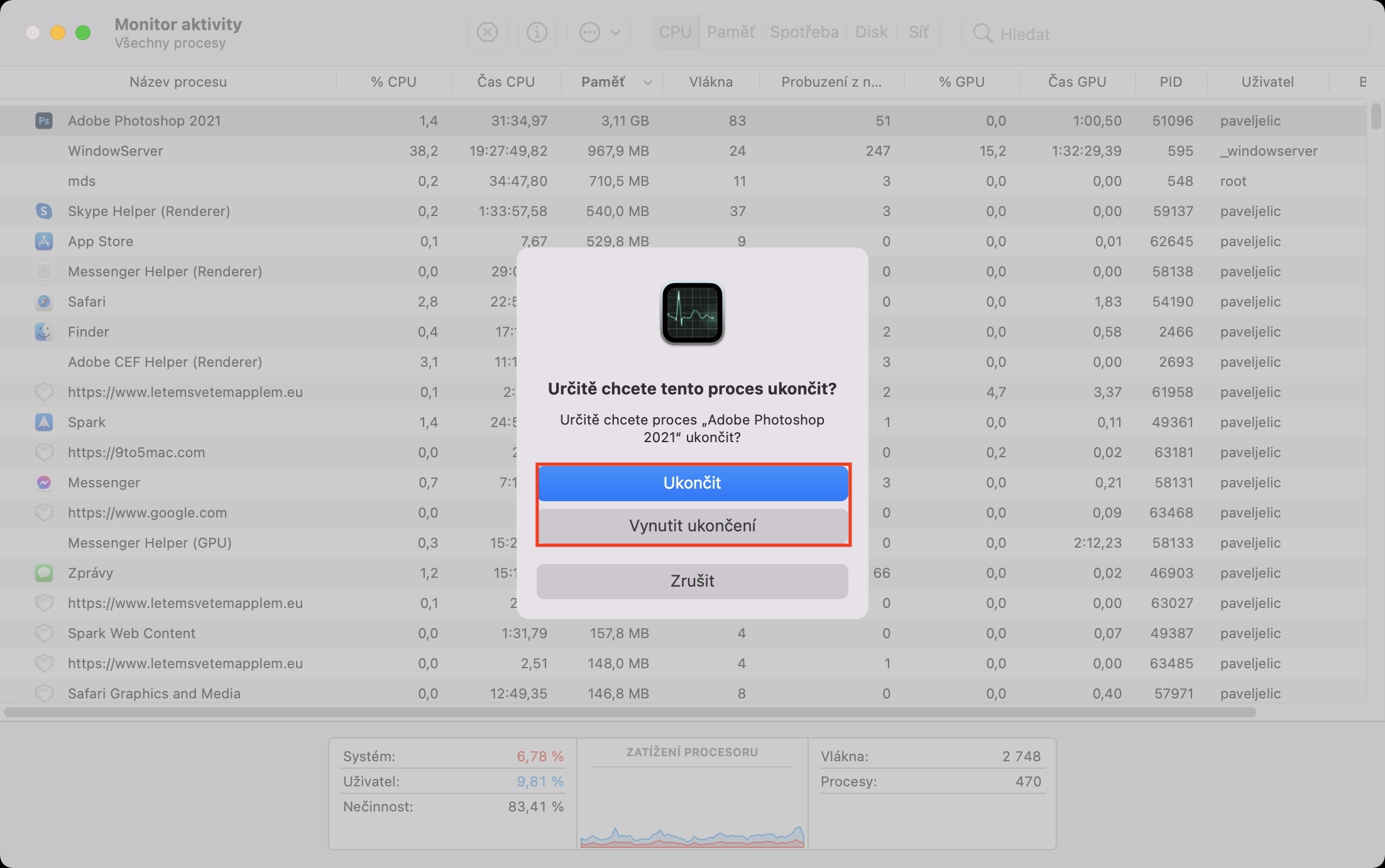Click the Spark process icon
This screenshot has height=868, width=1385.
[x=43, y=422]
